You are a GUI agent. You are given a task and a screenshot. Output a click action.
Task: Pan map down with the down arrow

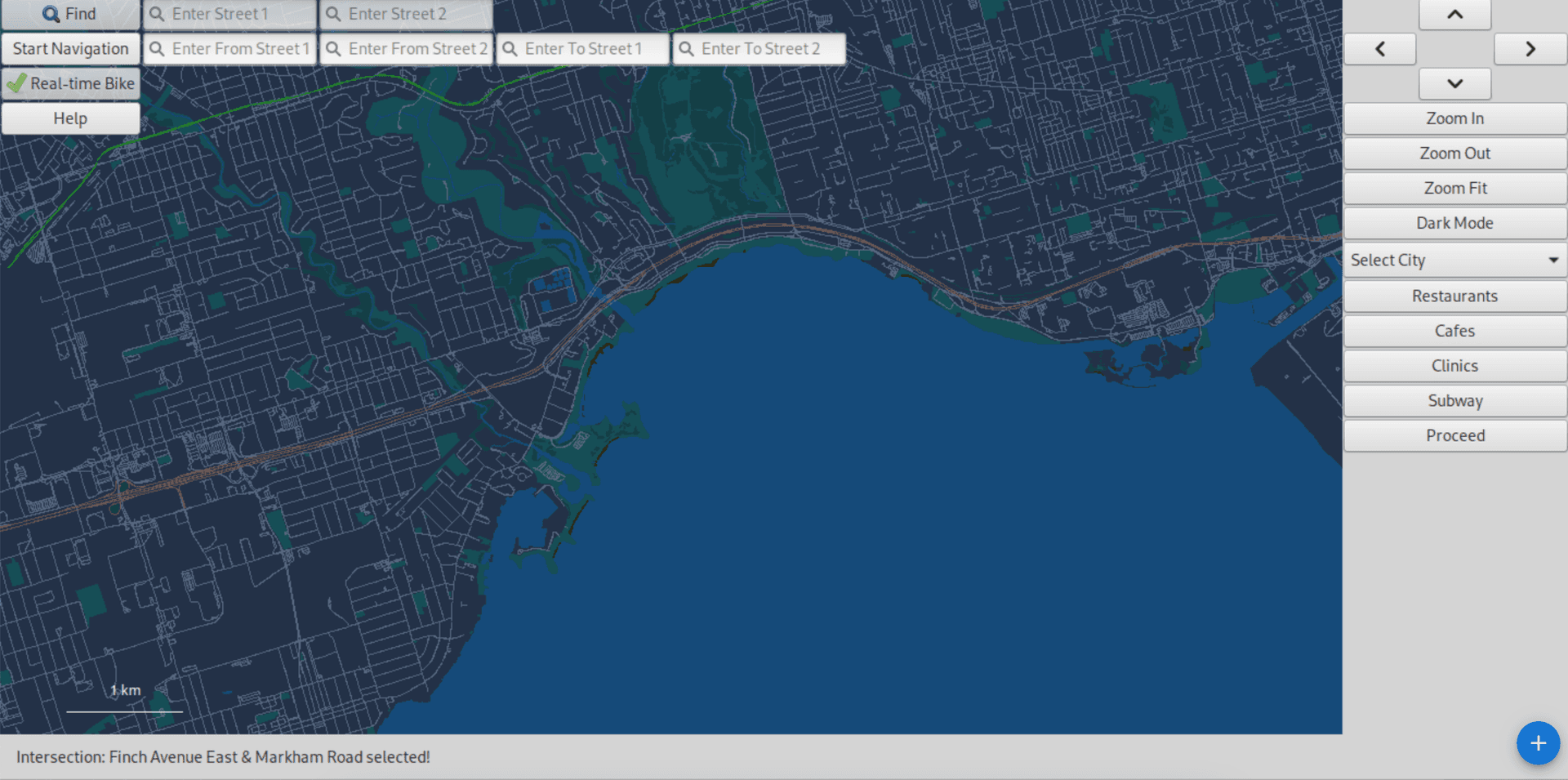coord(1454,83)
